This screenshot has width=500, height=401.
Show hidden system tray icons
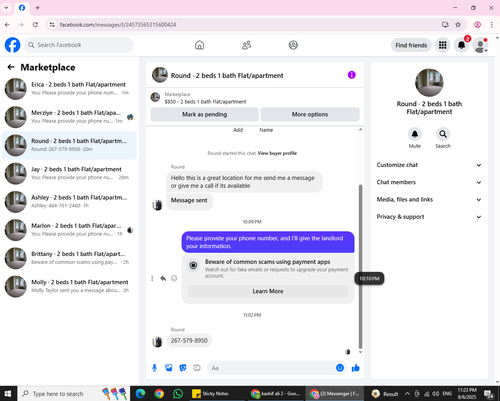407,394
